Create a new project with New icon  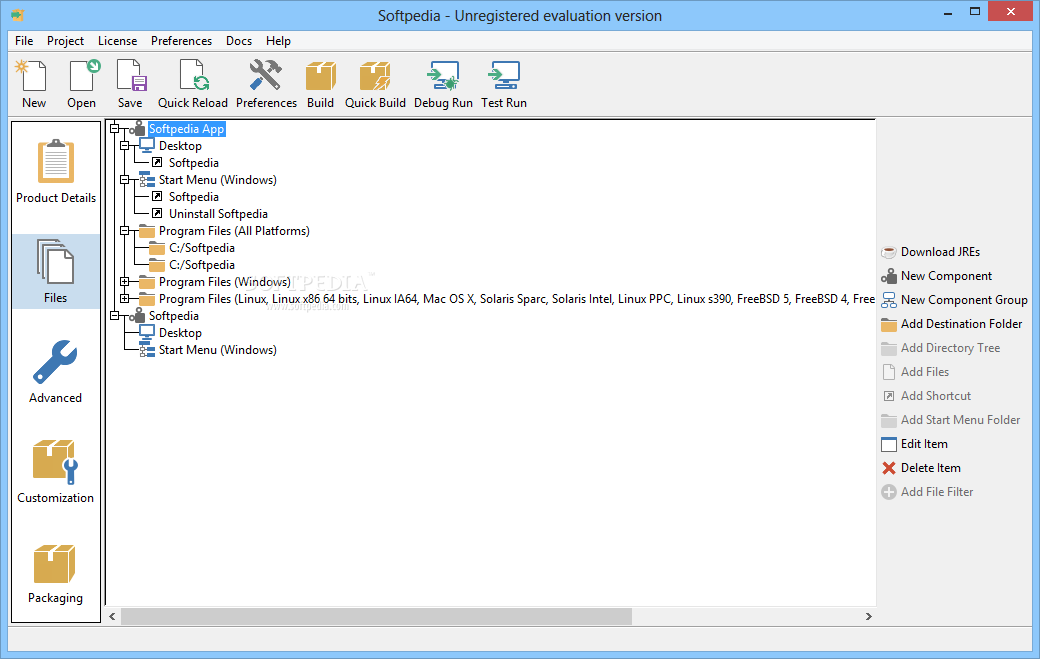(33, 84)
